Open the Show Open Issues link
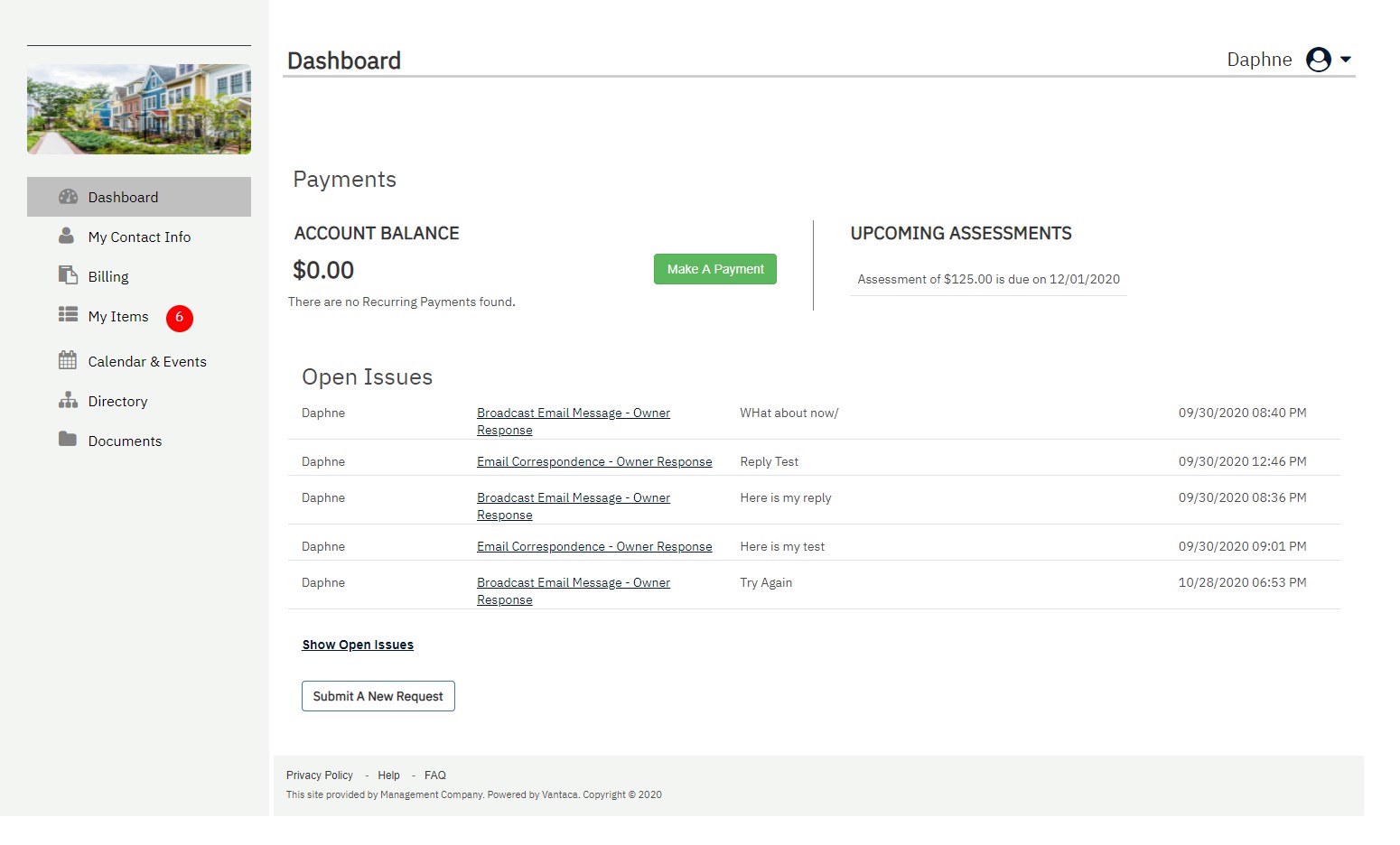The width and height of the screenshot is (1400, 845). (x=358, y=645)
